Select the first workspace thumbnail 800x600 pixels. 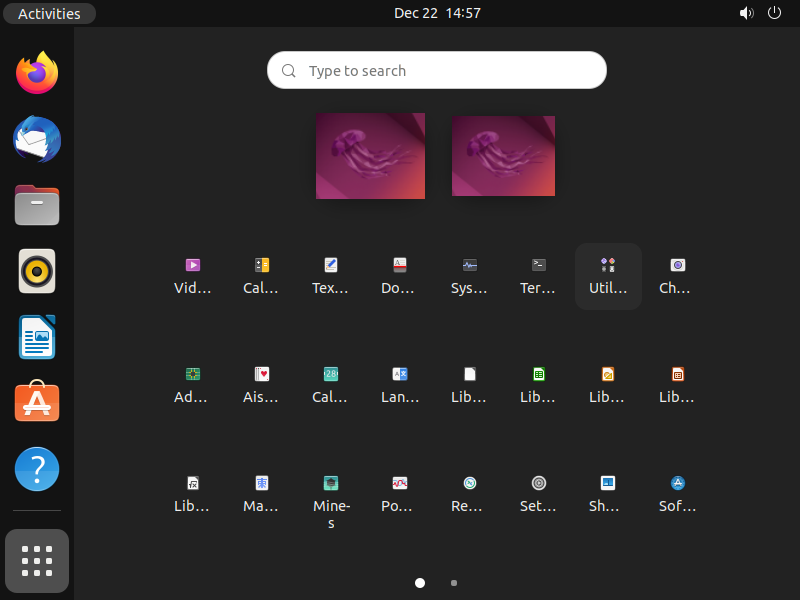tap(370, 156)
